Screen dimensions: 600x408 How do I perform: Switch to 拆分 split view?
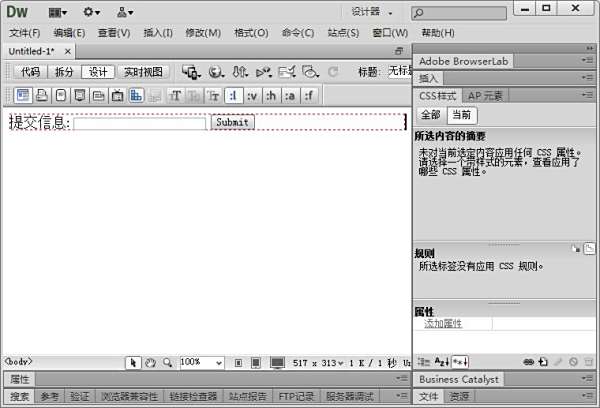point(64,72)
